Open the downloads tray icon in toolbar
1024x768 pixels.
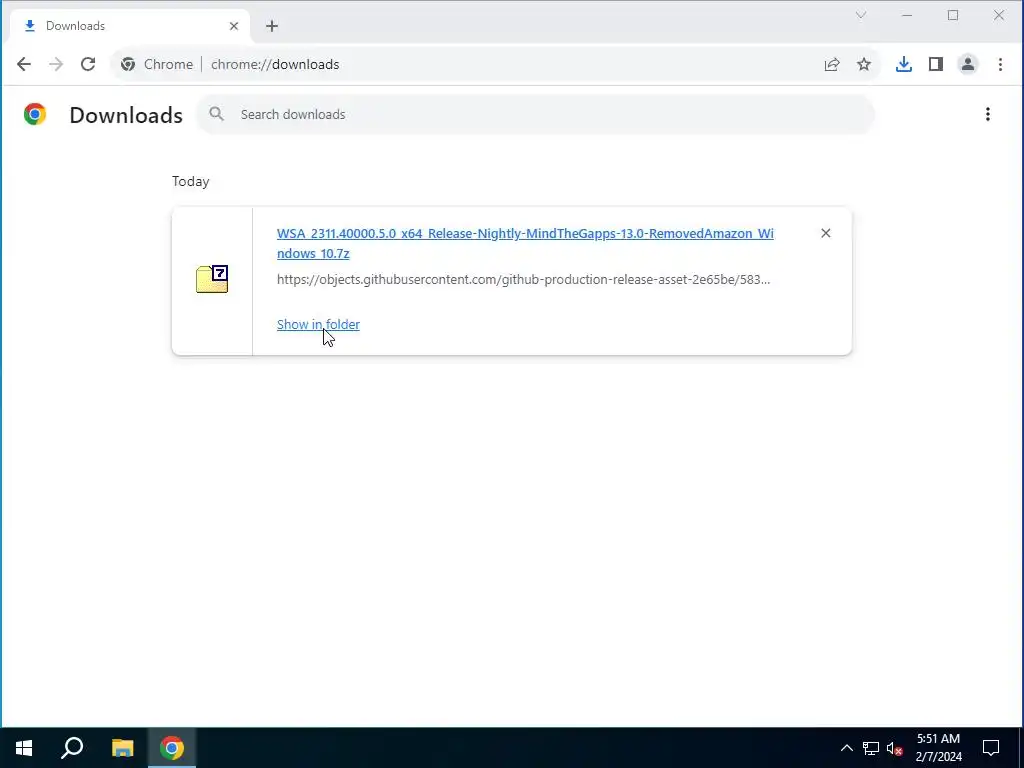904,64
